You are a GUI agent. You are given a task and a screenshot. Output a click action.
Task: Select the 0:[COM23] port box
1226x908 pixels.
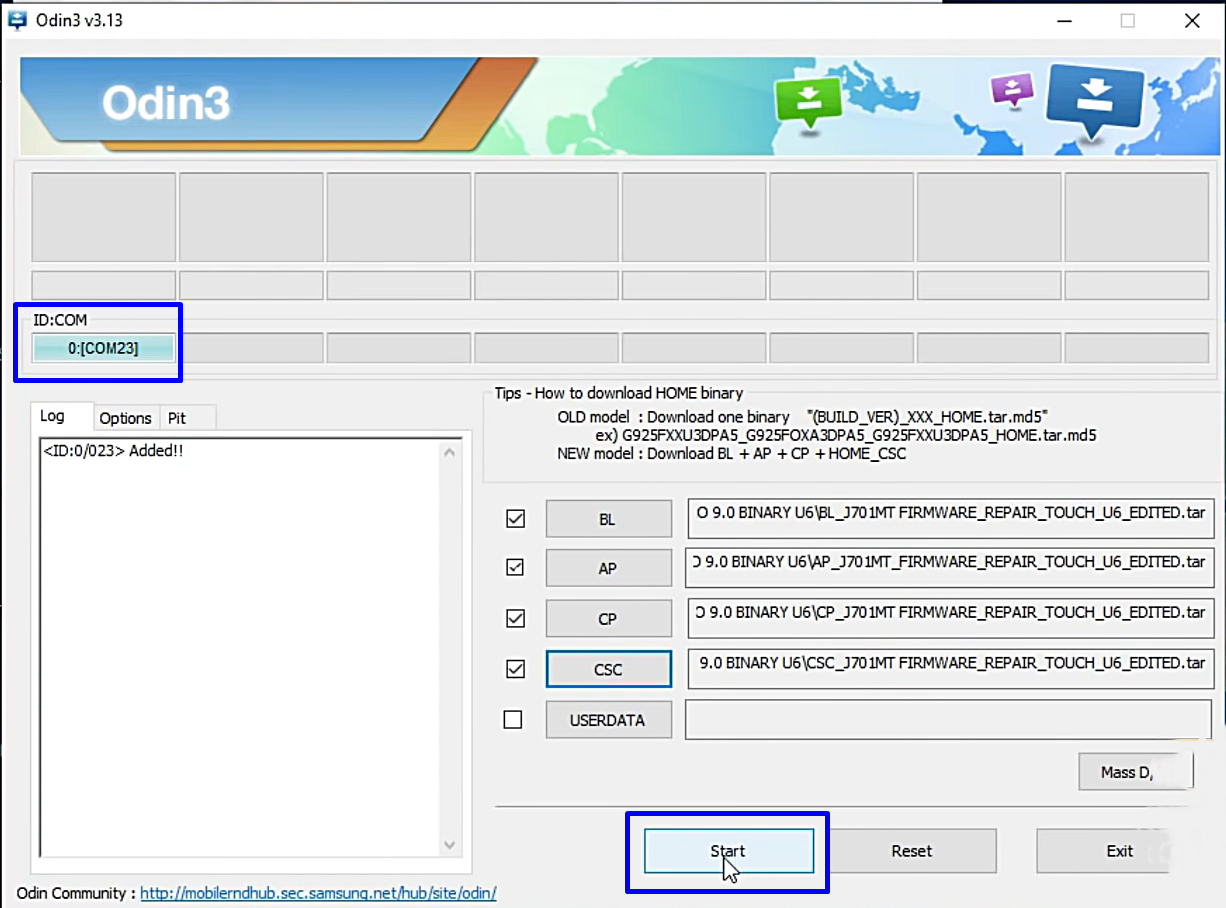(103, 348)
